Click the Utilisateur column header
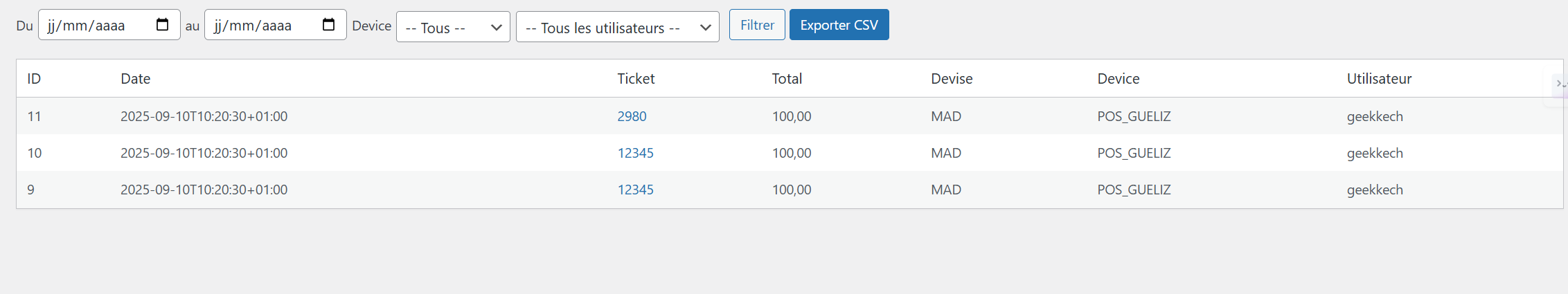Viewport: 1568px width, 294px height. pyautogui.click(x=1379, y=79)
